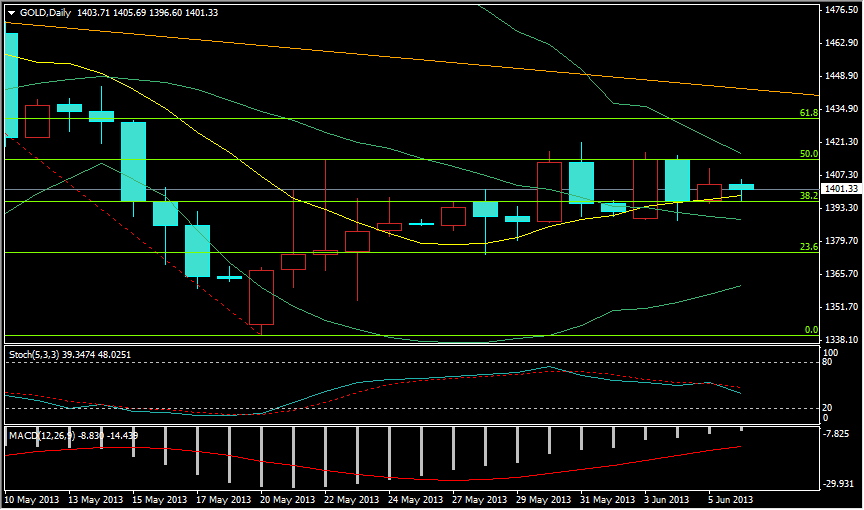864x510 pixels.
Task: Select the red dashed downtrend line
Action: [x=132, y=232]
